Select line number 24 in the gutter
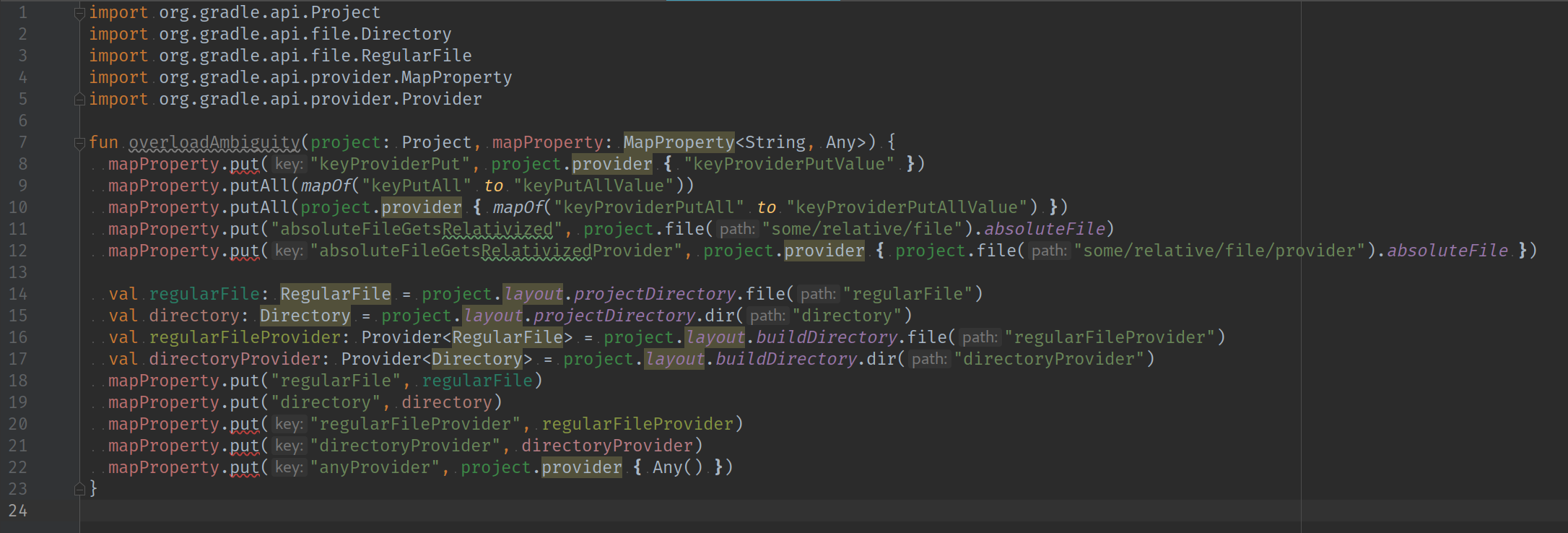 (18, 511)
